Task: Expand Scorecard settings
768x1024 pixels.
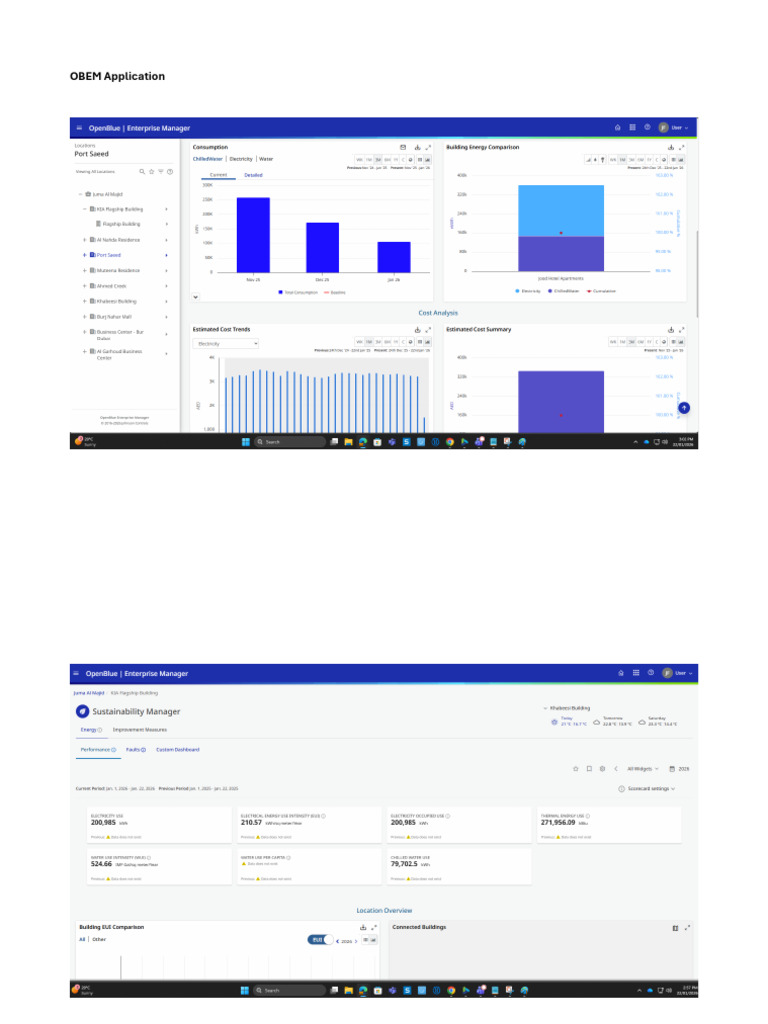Action: tap(647, 789)
